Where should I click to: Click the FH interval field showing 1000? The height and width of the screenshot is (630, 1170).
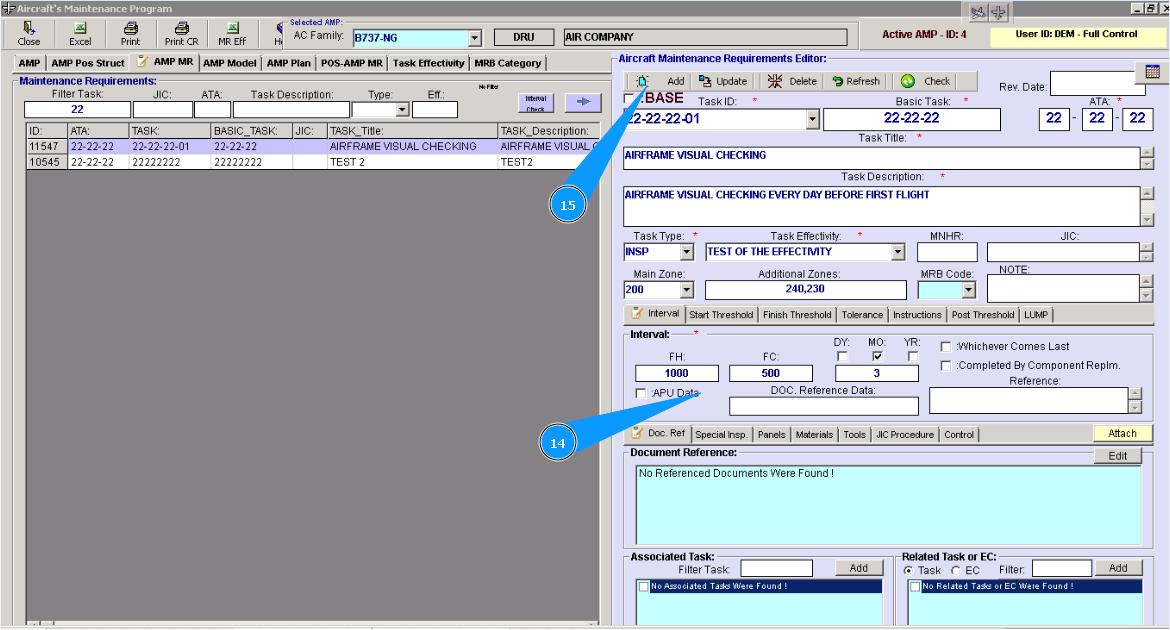[x=677, y=373]
